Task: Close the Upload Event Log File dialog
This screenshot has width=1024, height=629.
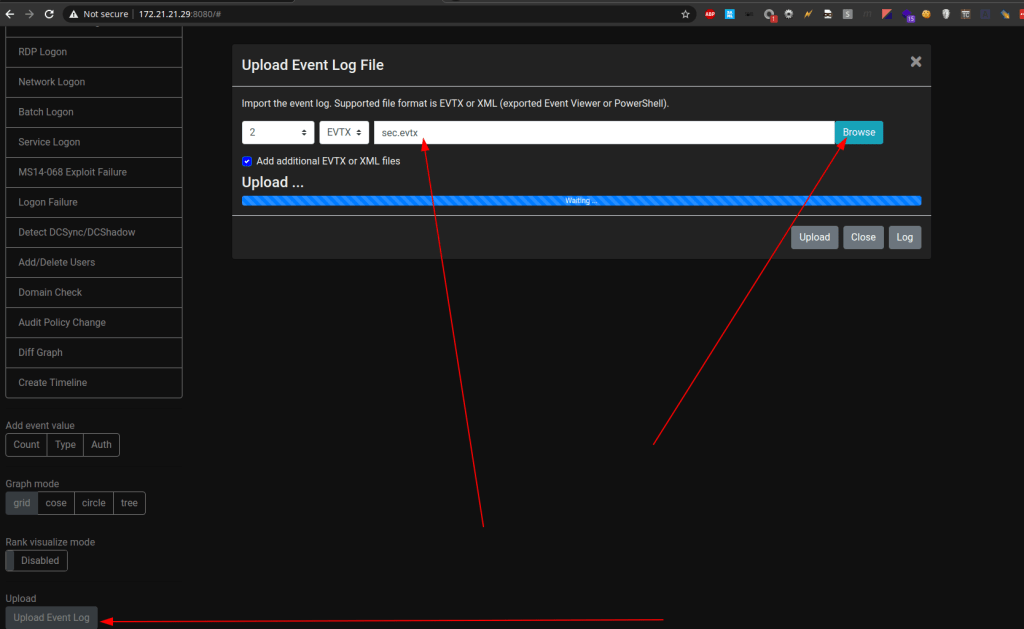Action: [915, 62]
